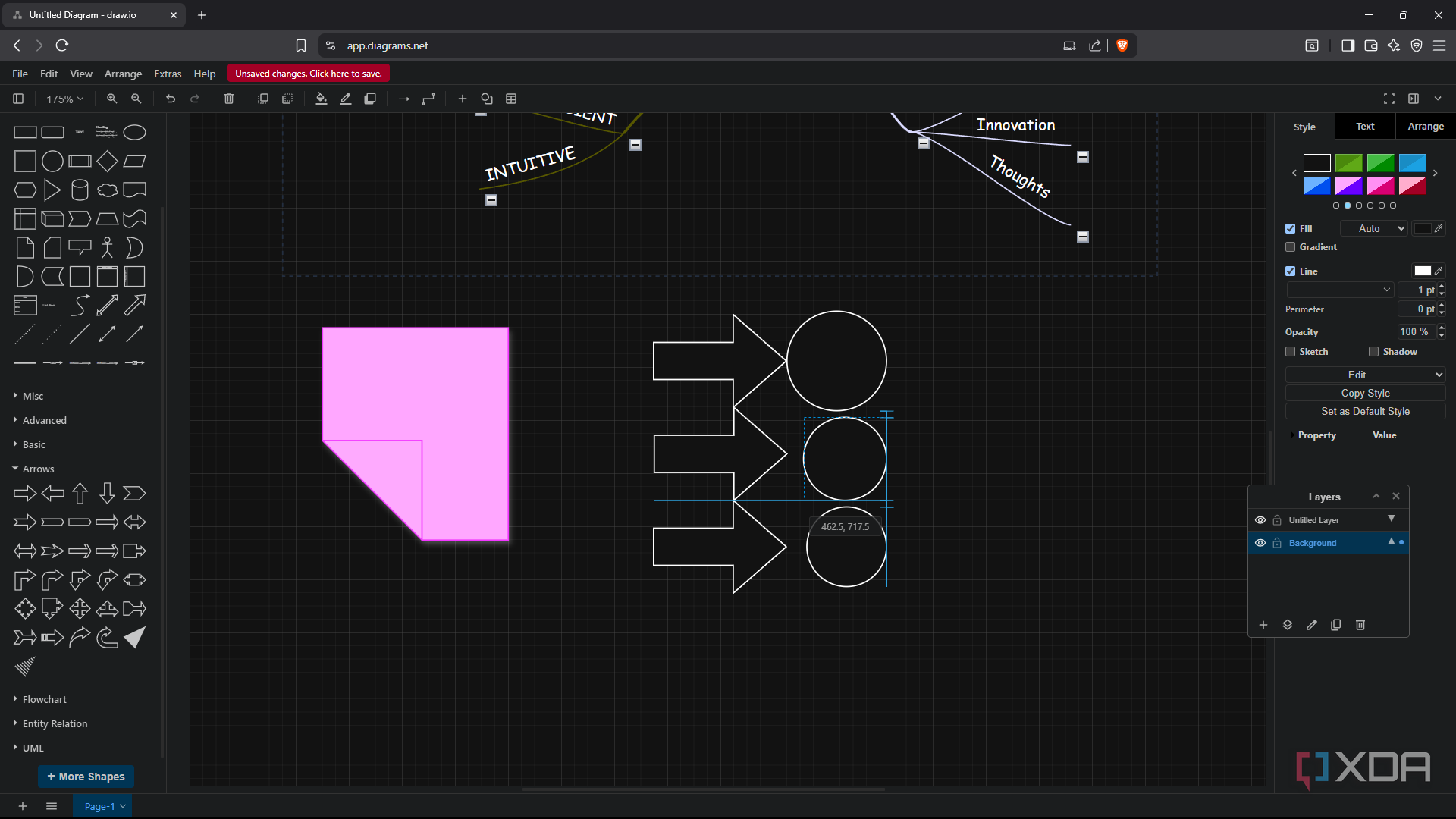
Task: Hide the Background layer with its eye icon
Action: (1260, 543)
